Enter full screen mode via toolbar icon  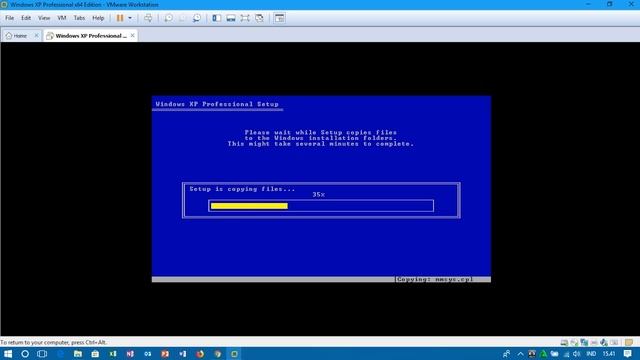tap(245, 18)
